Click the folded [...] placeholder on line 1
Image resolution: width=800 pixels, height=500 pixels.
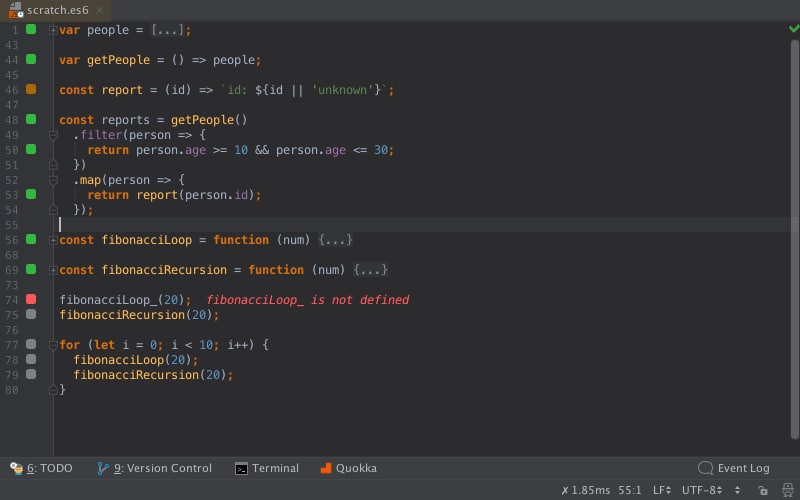167,30
